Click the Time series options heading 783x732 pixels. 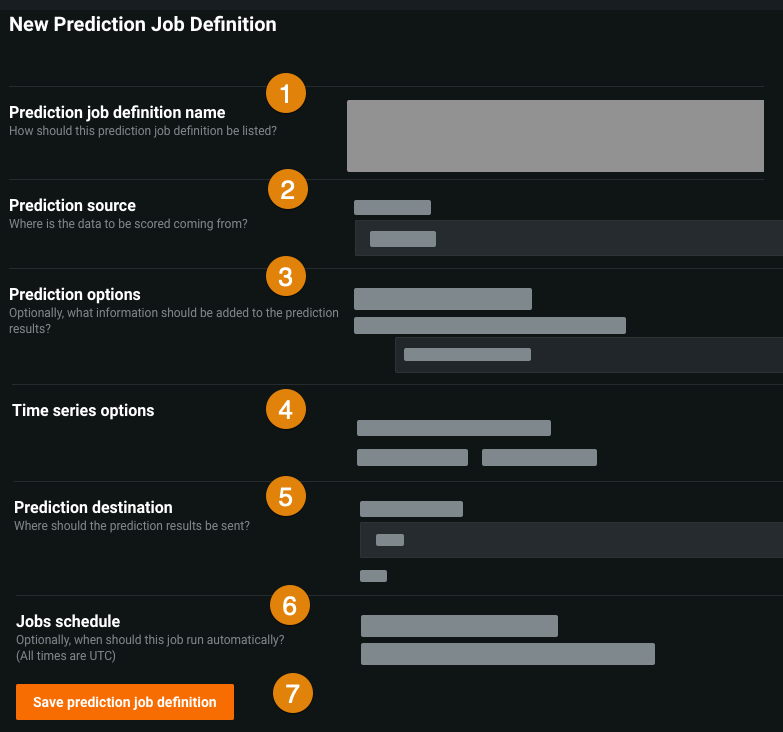point(83,410)
